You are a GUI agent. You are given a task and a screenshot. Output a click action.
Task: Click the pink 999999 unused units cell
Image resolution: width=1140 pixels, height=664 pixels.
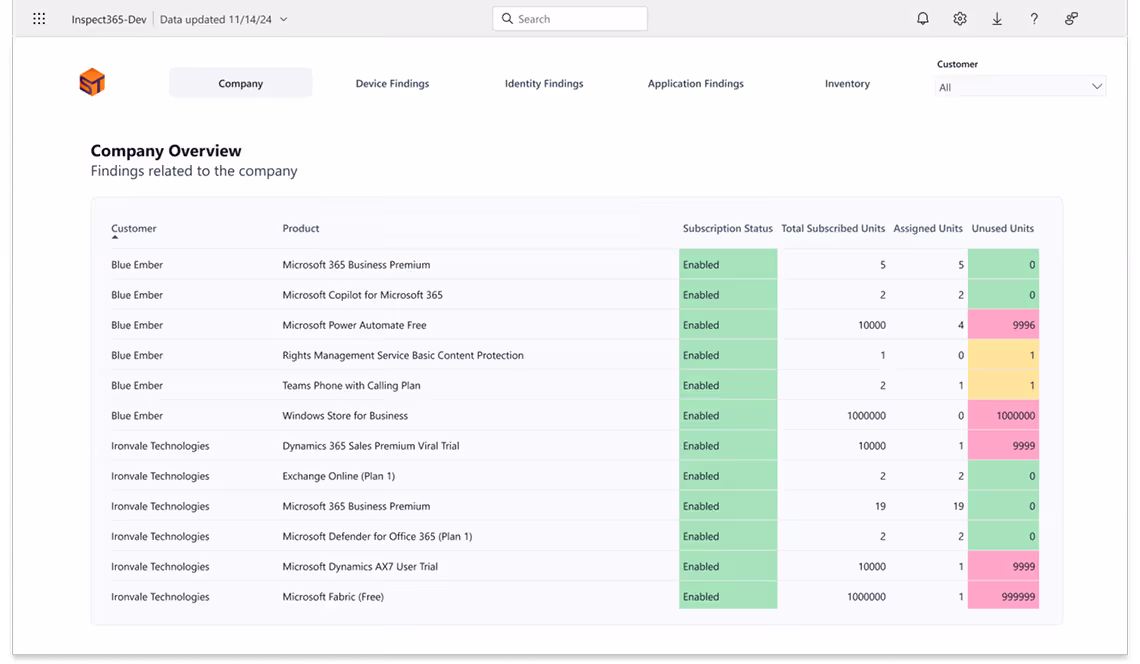(x=1003, y=596)
